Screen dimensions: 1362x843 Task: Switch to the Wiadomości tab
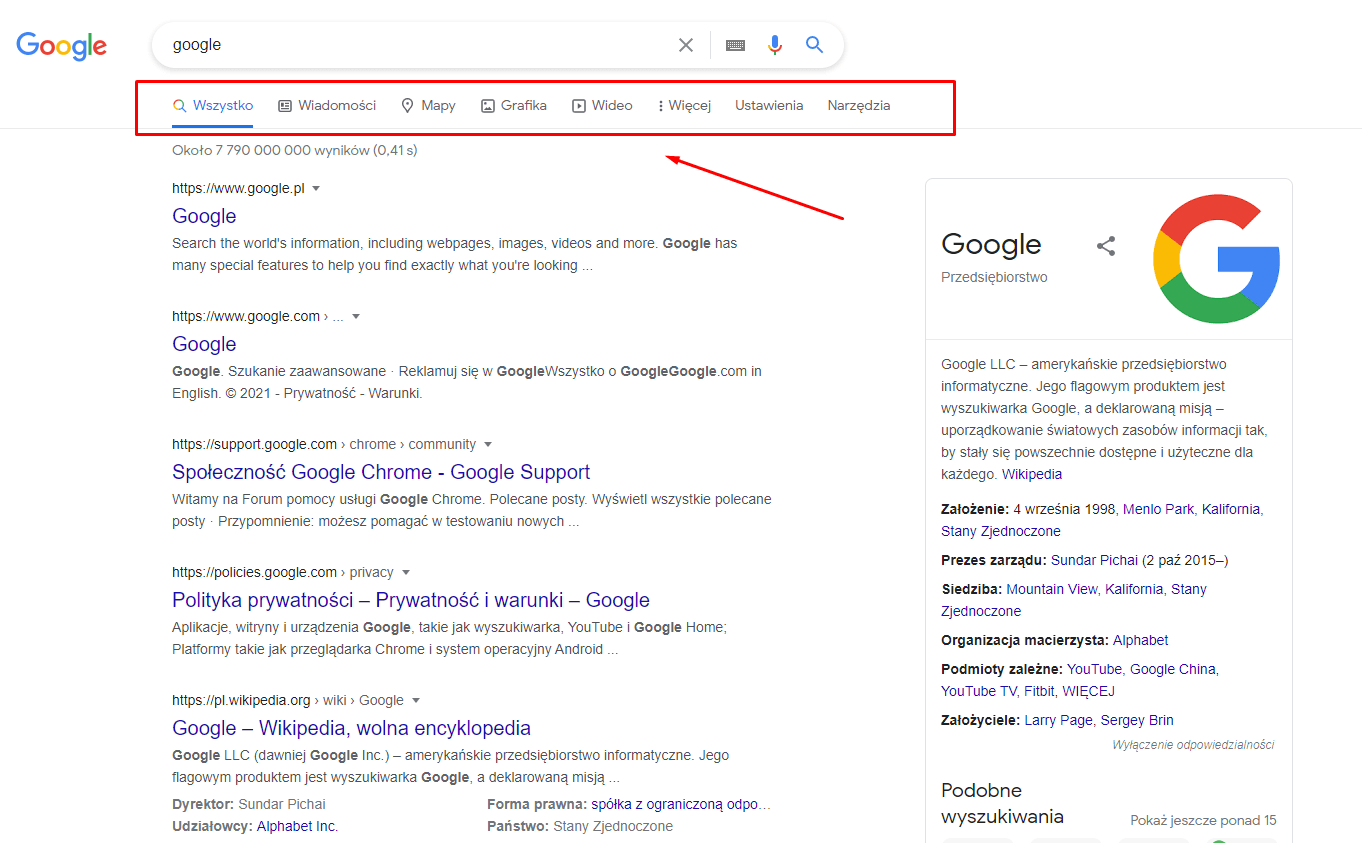pyautogui.click(x=327, y=105)
